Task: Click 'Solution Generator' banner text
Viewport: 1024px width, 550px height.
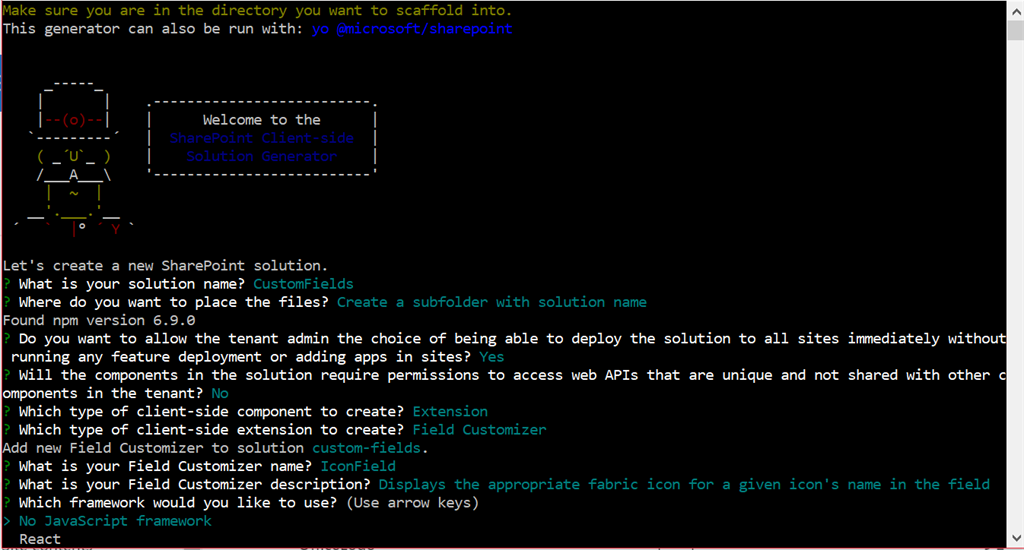Action: click(261, 157)
